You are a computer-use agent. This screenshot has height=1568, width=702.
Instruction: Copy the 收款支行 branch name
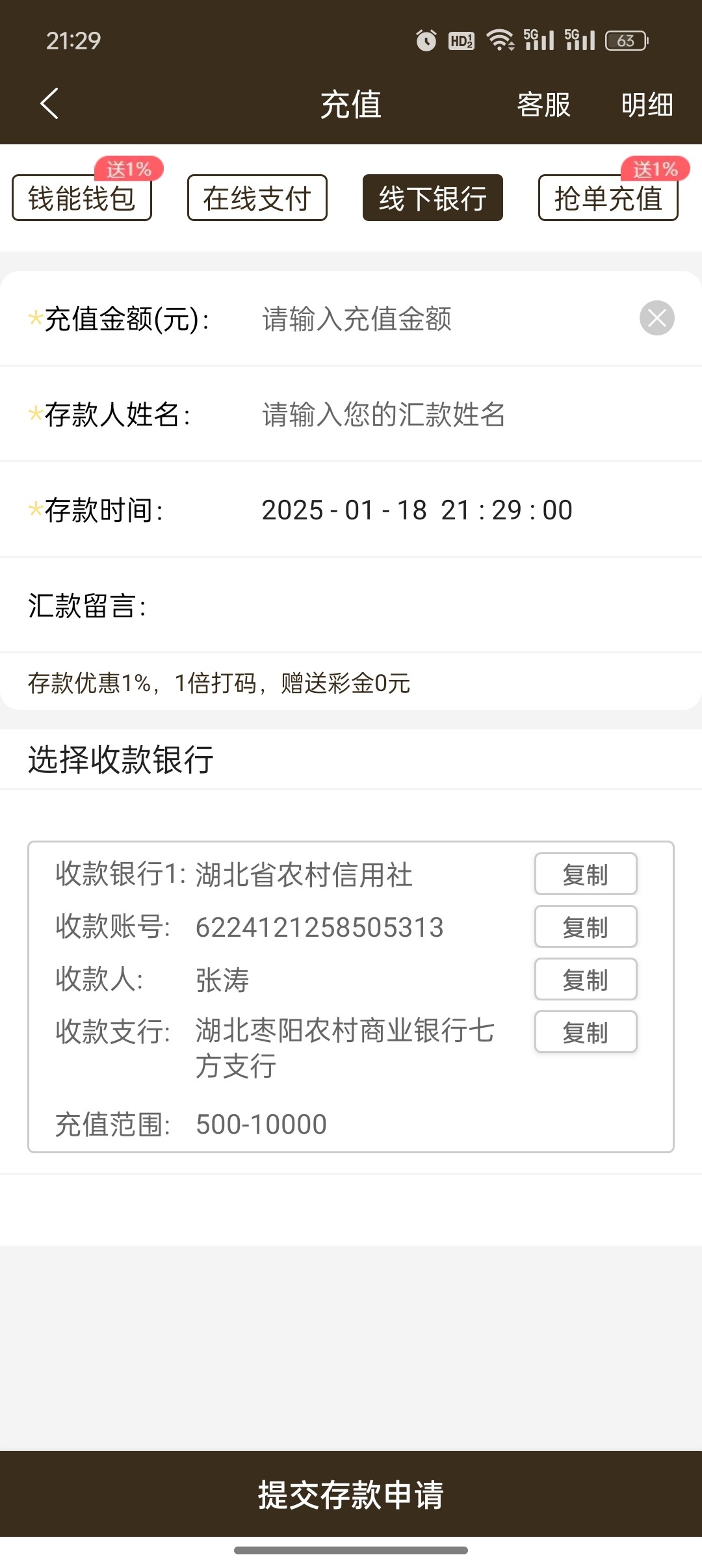586,1032
